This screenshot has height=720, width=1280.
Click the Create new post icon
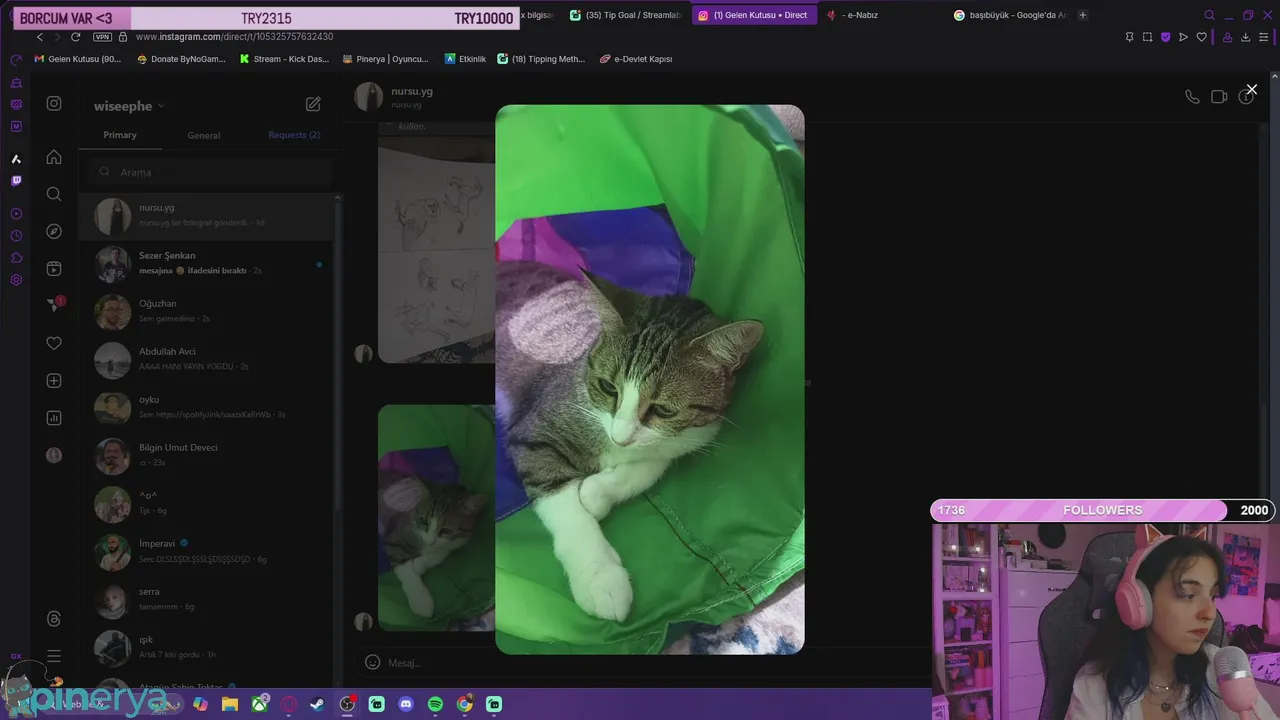click(x=54, y=380)
